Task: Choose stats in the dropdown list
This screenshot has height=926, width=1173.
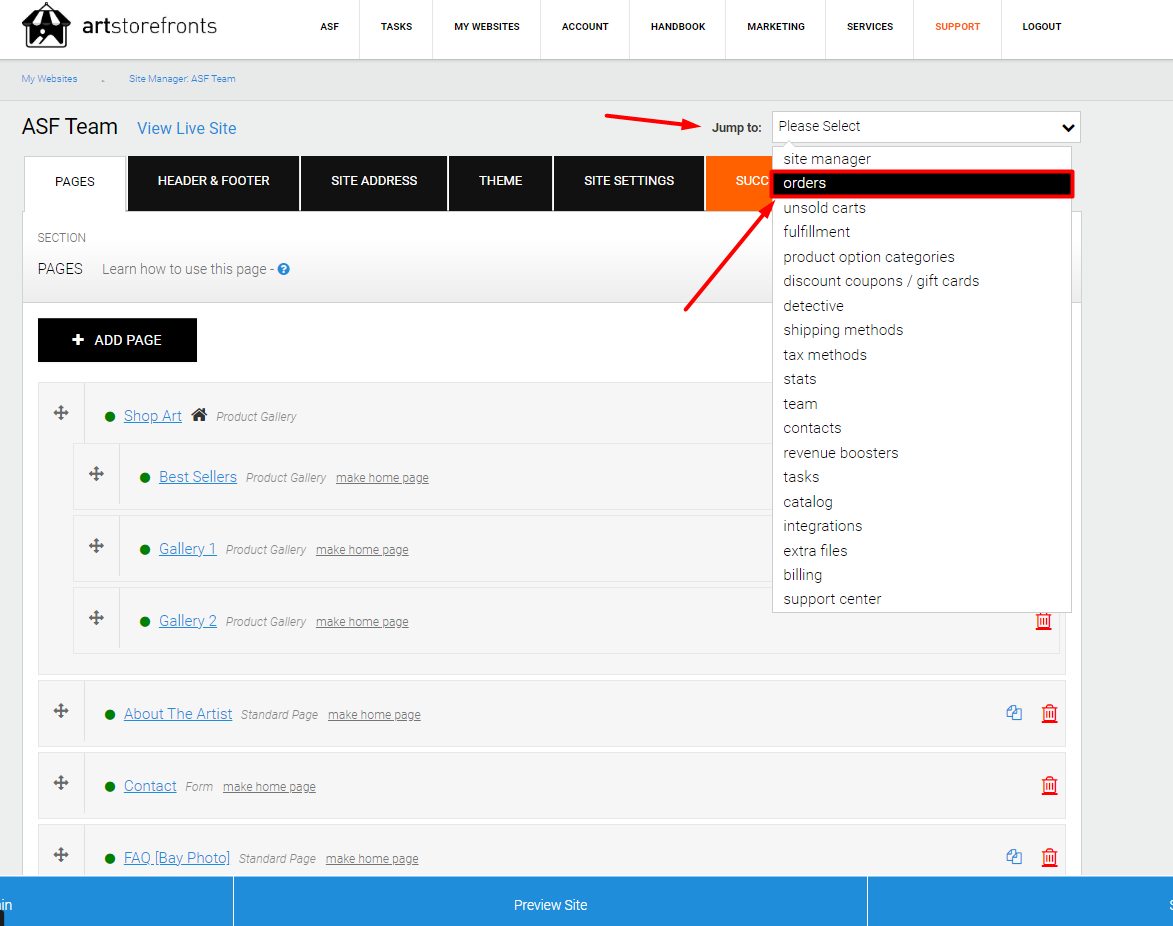Action: [x=922, y=379]
